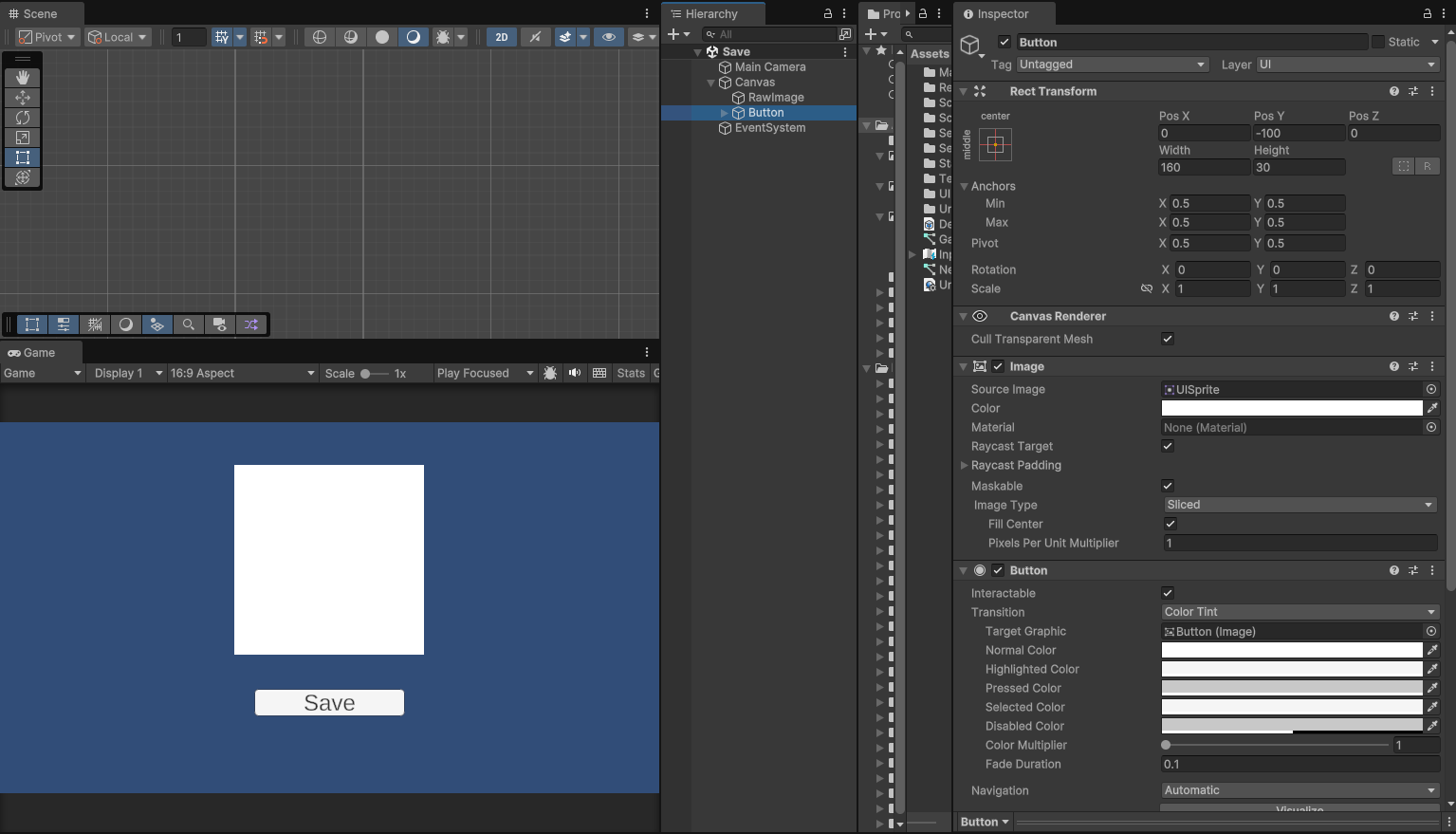The width and height of the screenshot is (1456, 834).
Task: Click the Save button in Game view
Action: pos(329,703)
